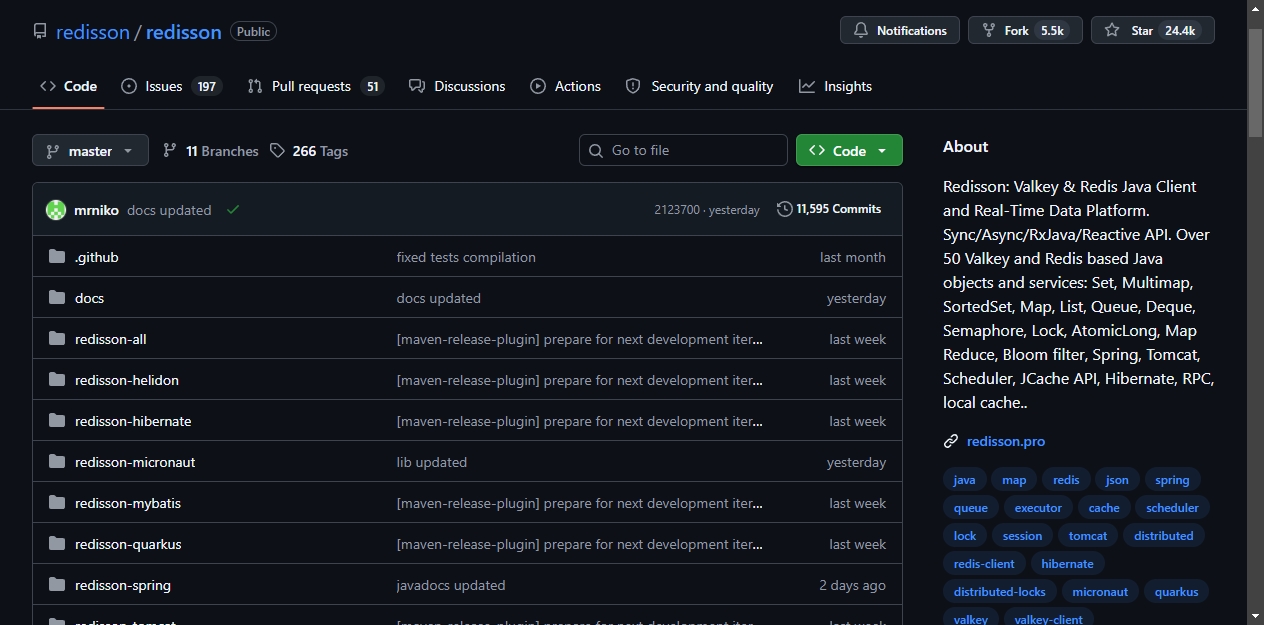Click the green commit status checkmark
The height and width of the screenshot is (625, 1264).
(x=233, y=210)
